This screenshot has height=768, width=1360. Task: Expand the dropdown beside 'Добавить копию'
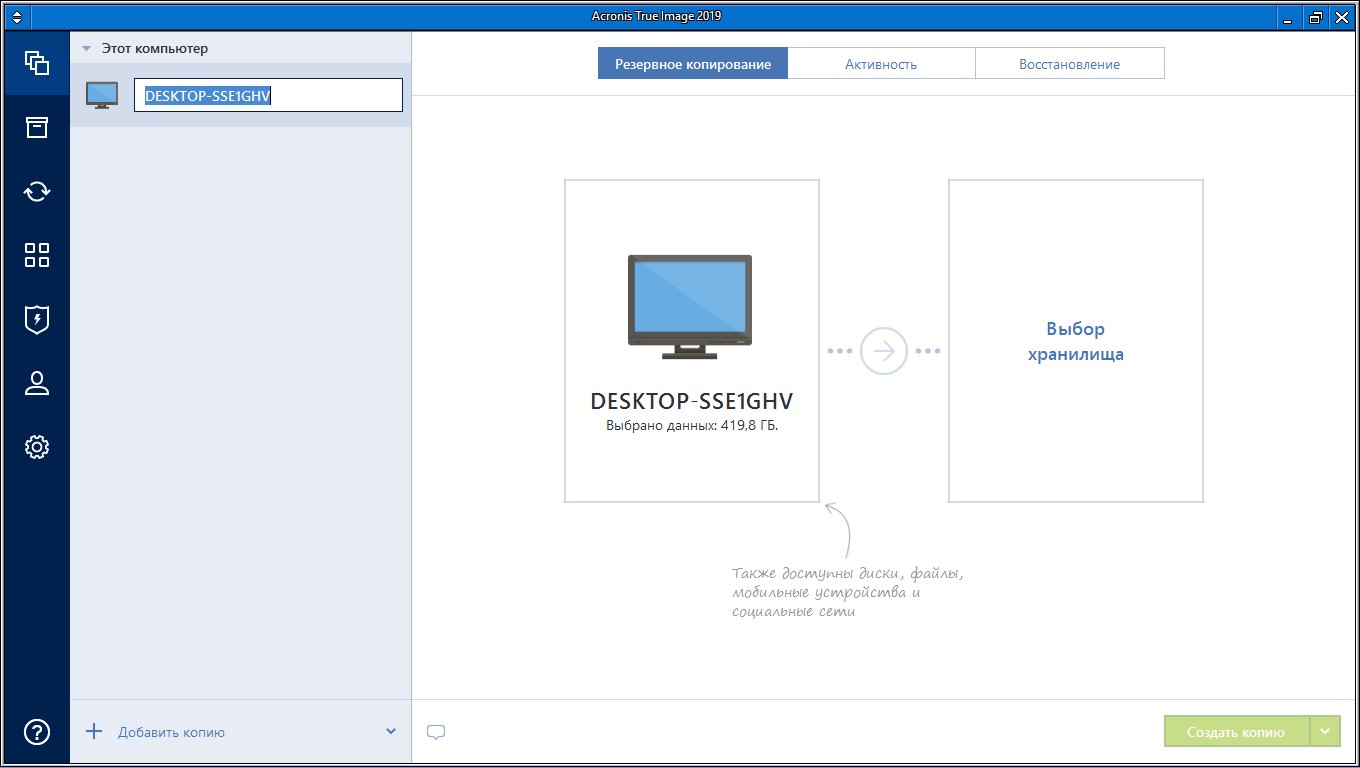pyautogui.click(x=391, y=731)
